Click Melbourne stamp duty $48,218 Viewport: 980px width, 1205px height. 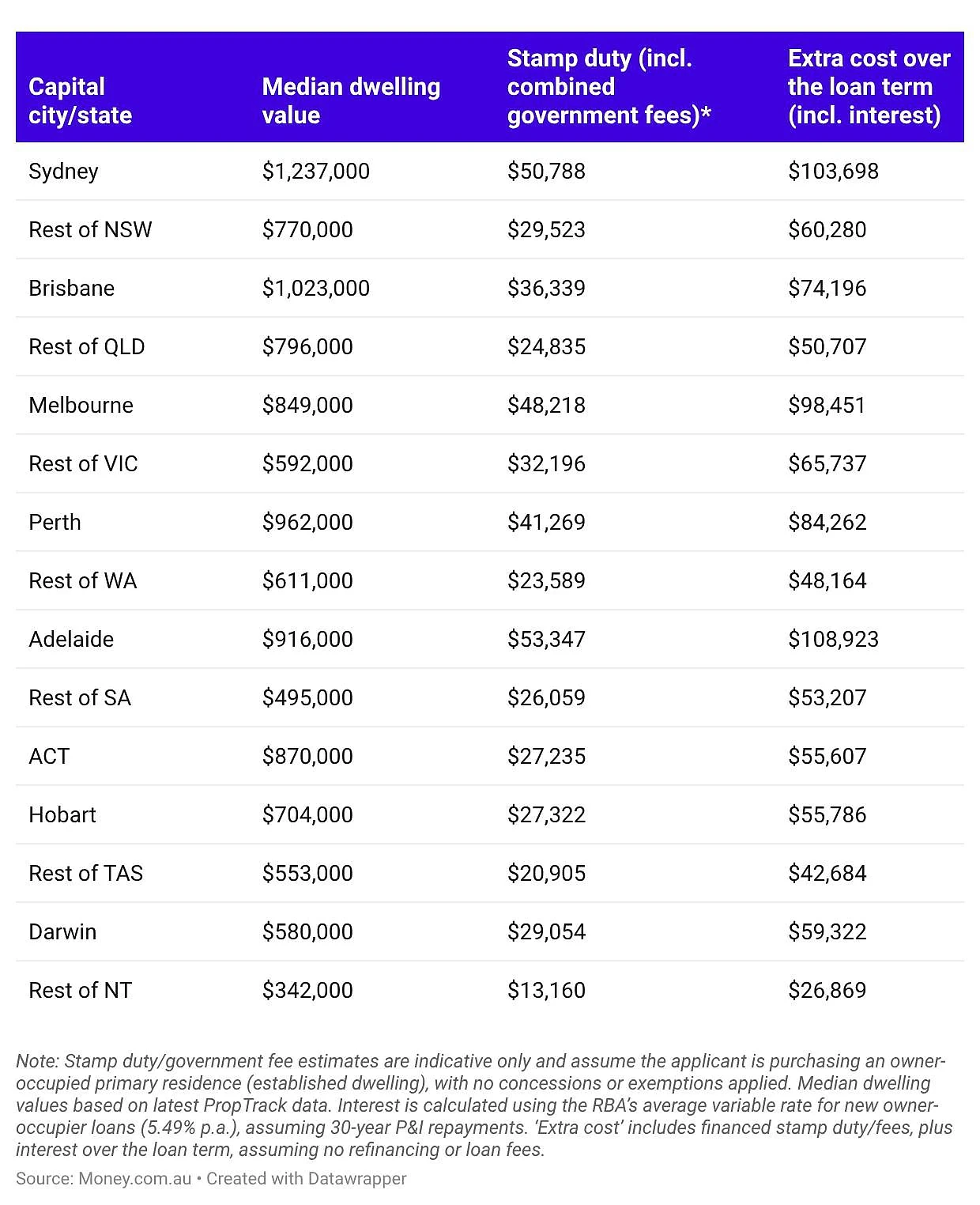pos(546,405)
